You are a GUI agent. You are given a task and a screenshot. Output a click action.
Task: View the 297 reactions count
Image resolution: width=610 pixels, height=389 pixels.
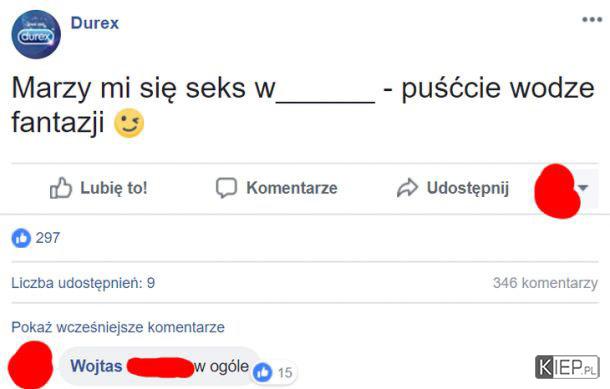click(48, 238)
